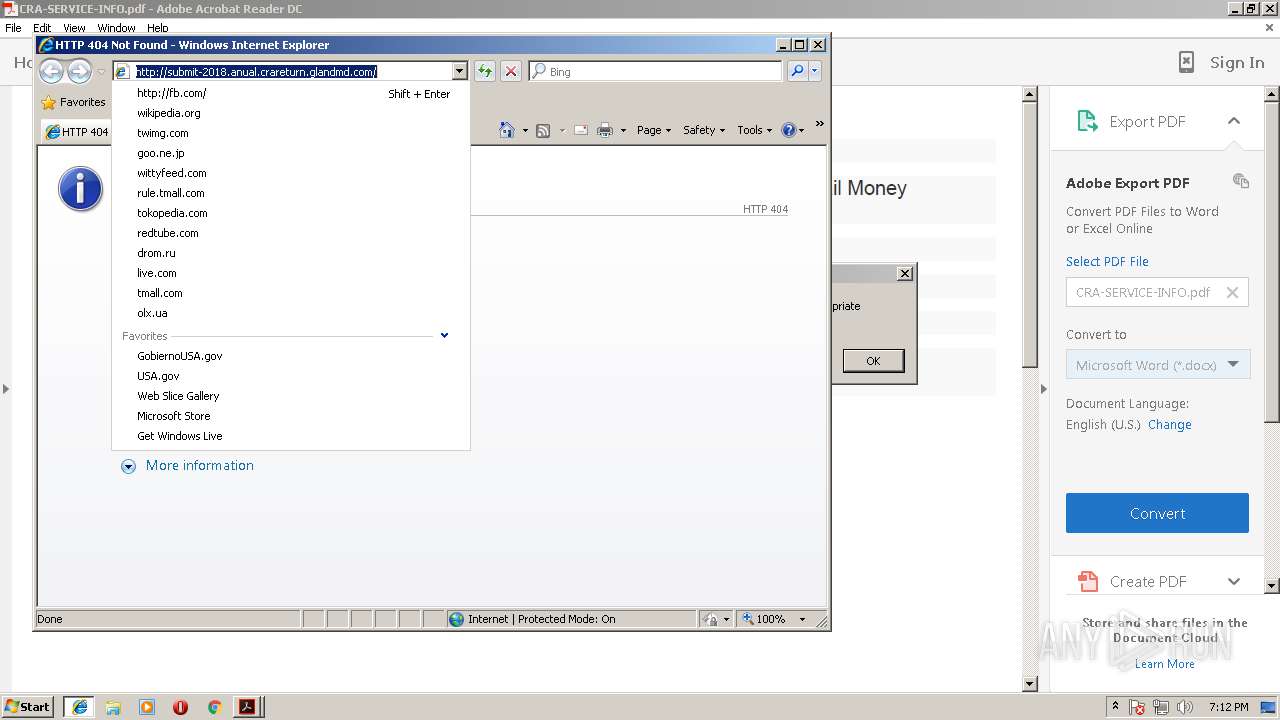Click Learn More about Document Cloud

pyautogui.click(x=1164, y=664)
